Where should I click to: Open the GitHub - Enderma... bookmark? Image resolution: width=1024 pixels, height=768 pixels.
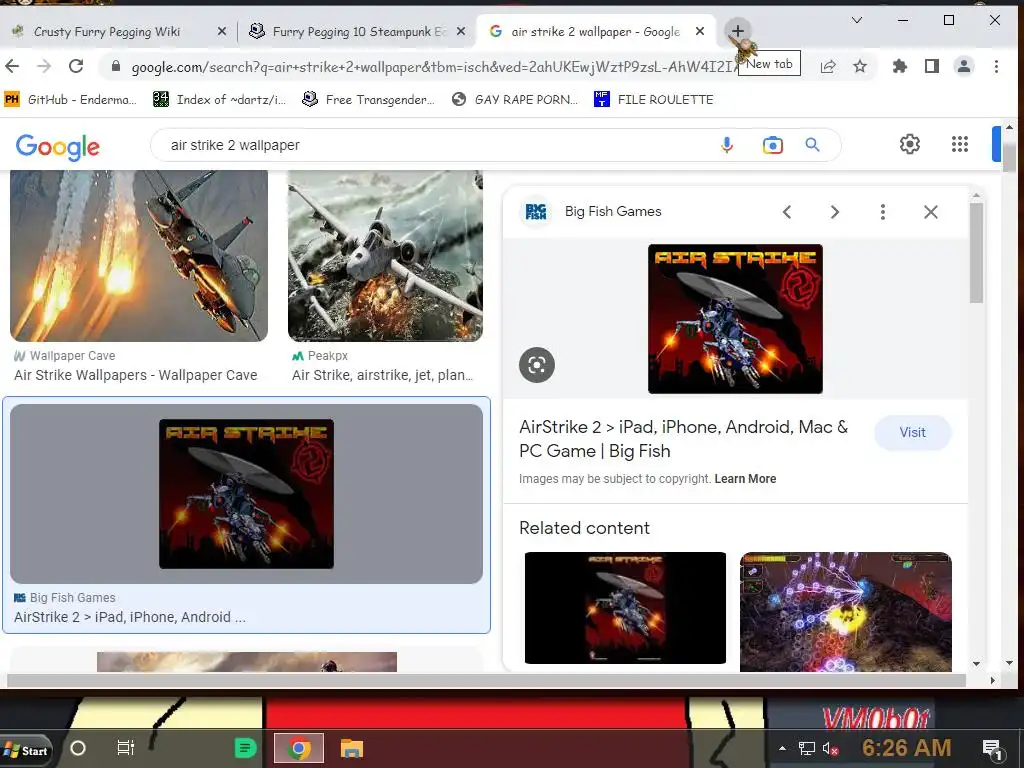pyautogui.click(x=71, y=99)
